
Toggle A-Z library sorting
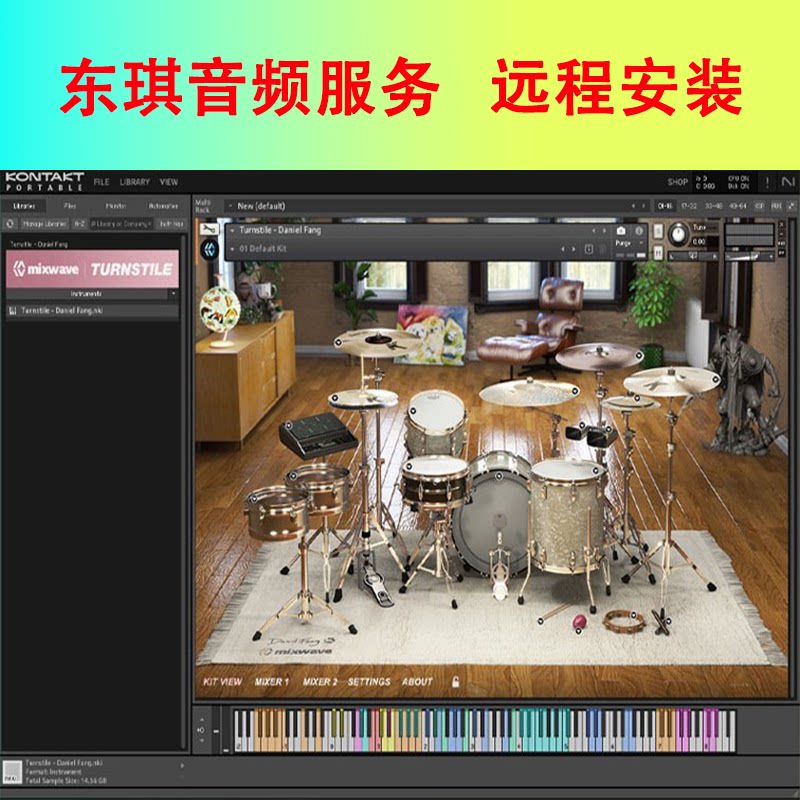pos(79,223)
